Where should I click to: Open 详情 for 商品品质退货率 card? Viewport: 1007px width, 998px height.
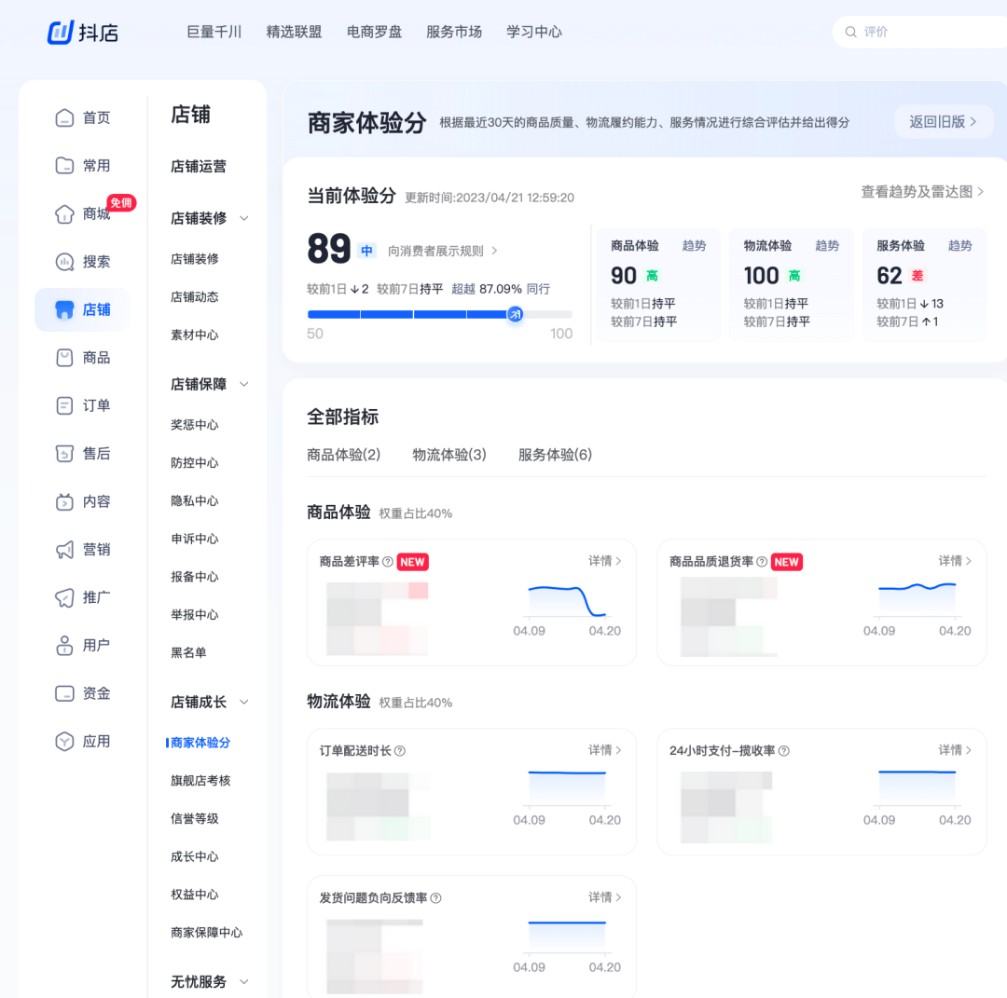tap(955, 561)
